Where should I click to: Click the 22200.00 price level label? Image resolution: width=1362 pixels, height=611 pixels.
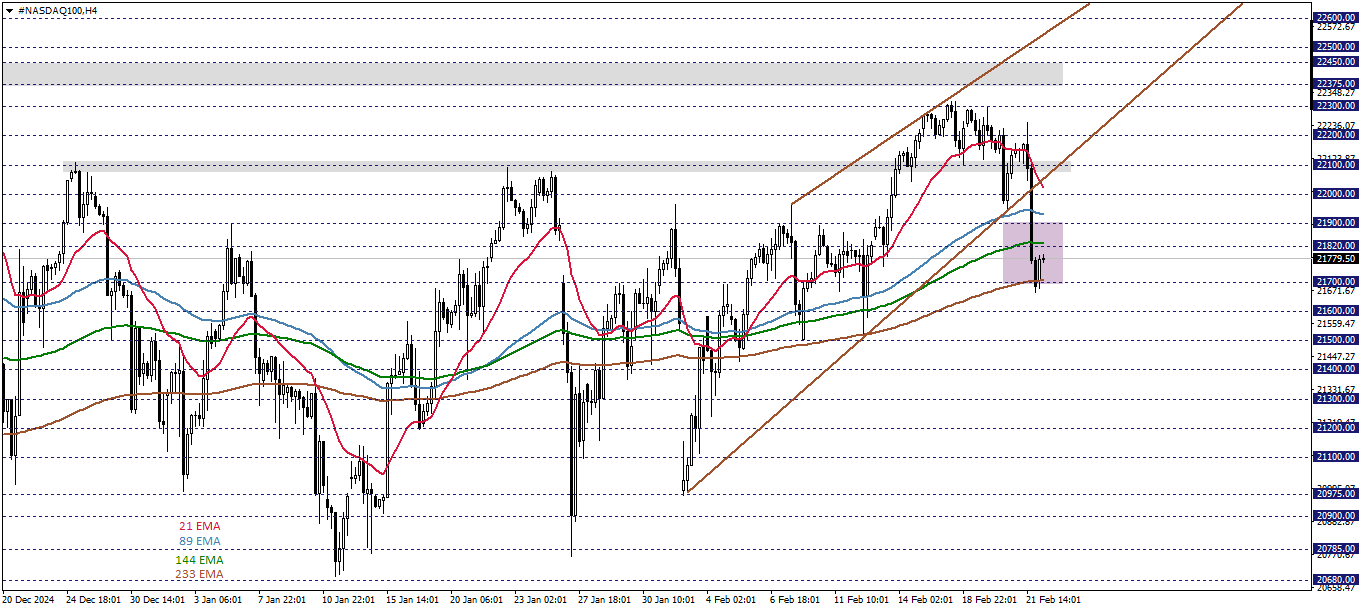tap(1336, 134)
